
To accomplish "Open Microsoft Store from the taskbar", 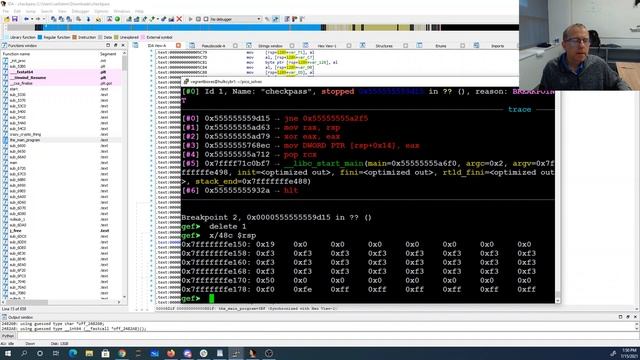I will 105,353.
